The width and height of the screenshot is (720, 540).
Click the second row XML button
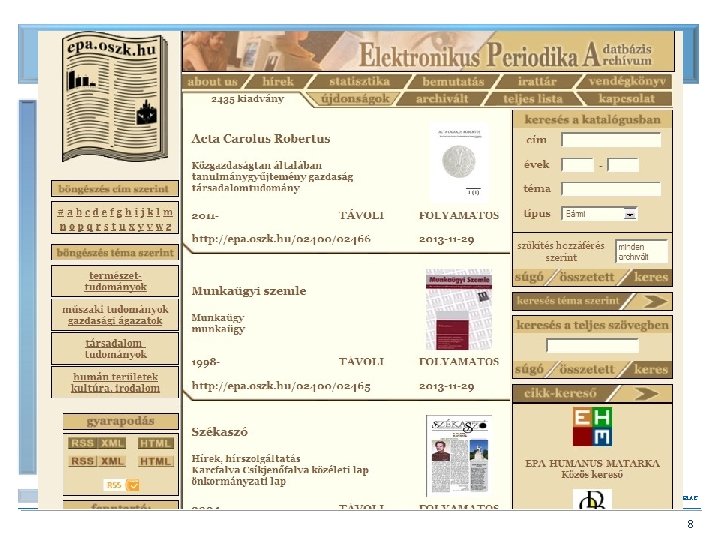[112, 461]
